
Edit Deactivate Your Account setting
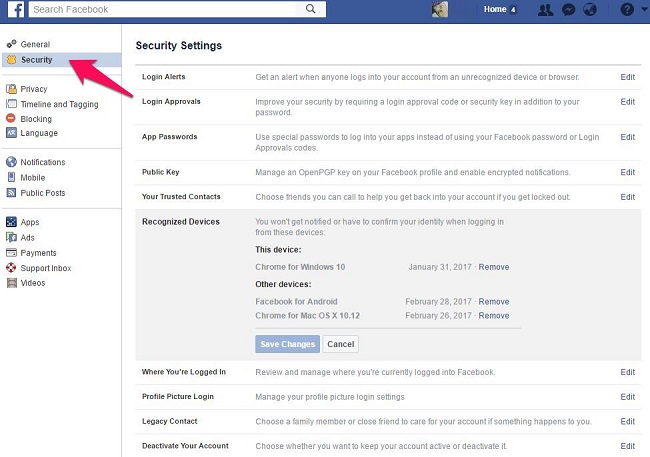click(628, 446)
